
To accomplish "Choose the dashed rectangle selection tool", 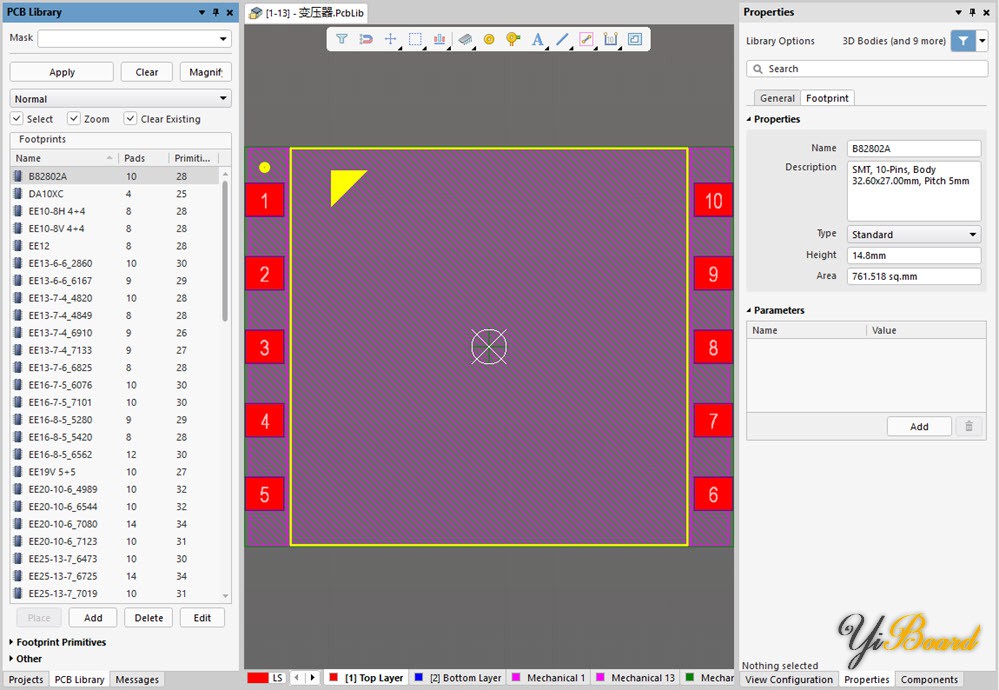I will tap(415, 40).
